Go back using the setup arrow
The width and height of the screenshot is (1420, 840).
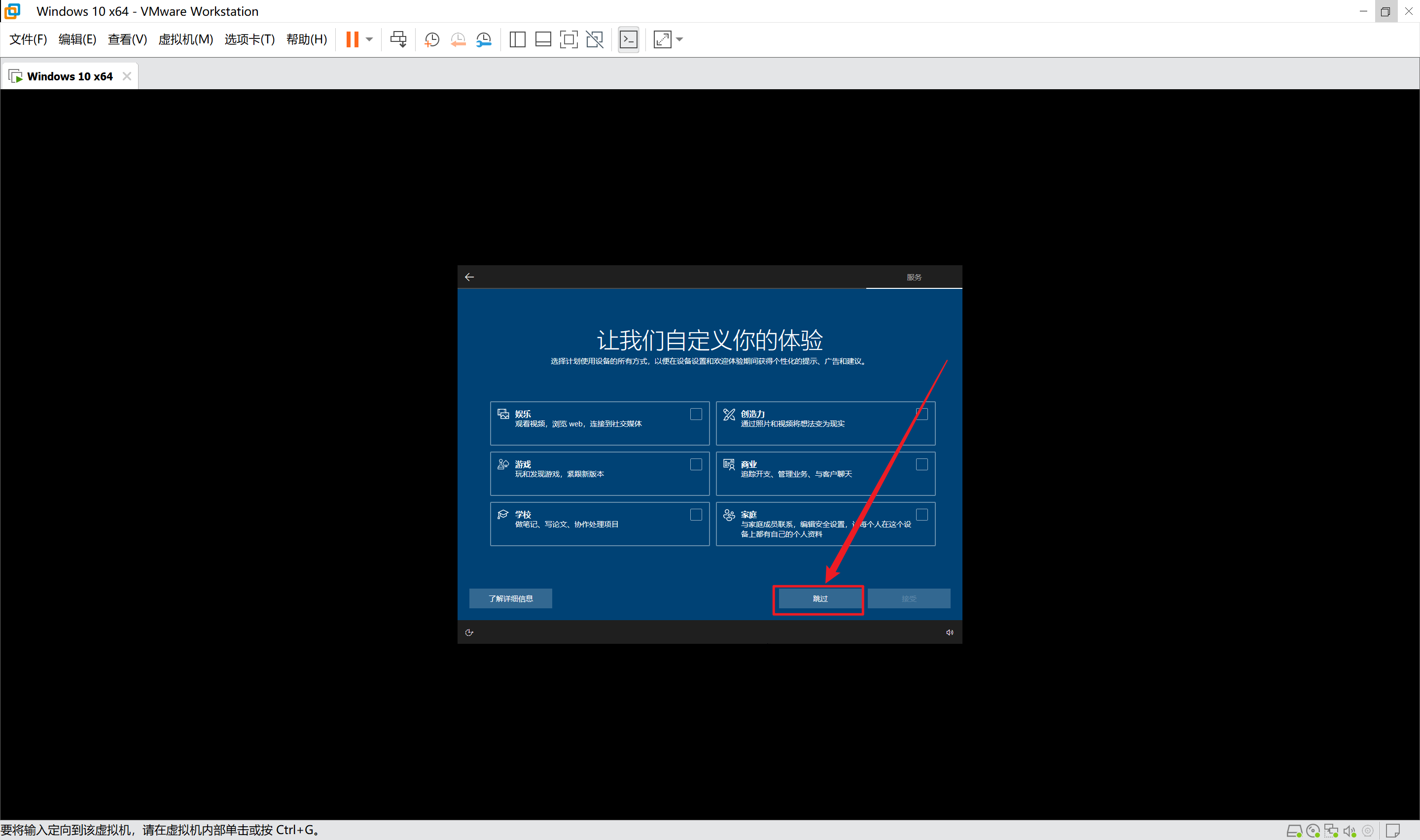click(x=469, y=277)
